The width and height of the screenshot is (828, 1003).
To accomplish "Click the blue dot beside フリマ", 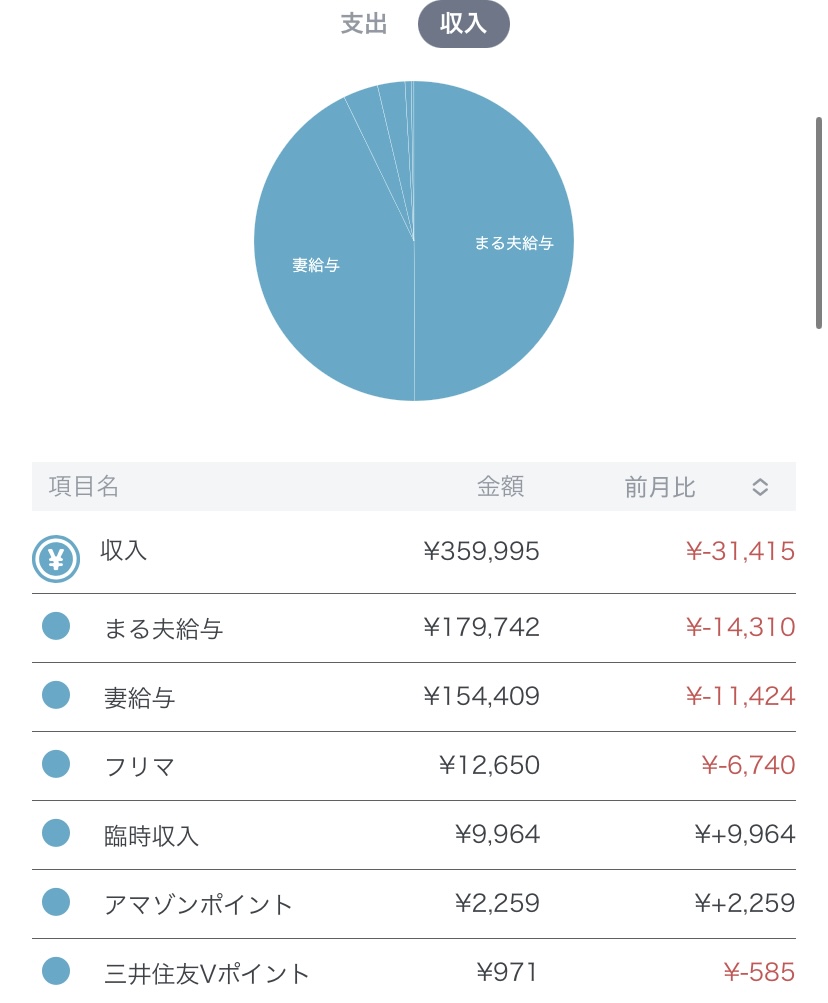I will click(56, 764).
